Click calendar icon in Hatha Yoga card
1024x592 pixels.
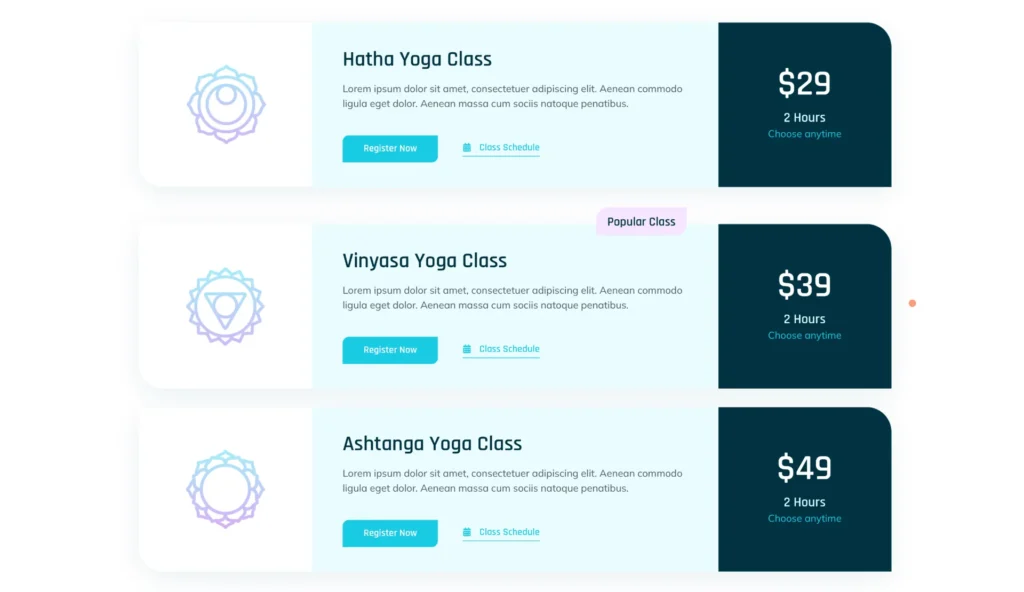467,148
